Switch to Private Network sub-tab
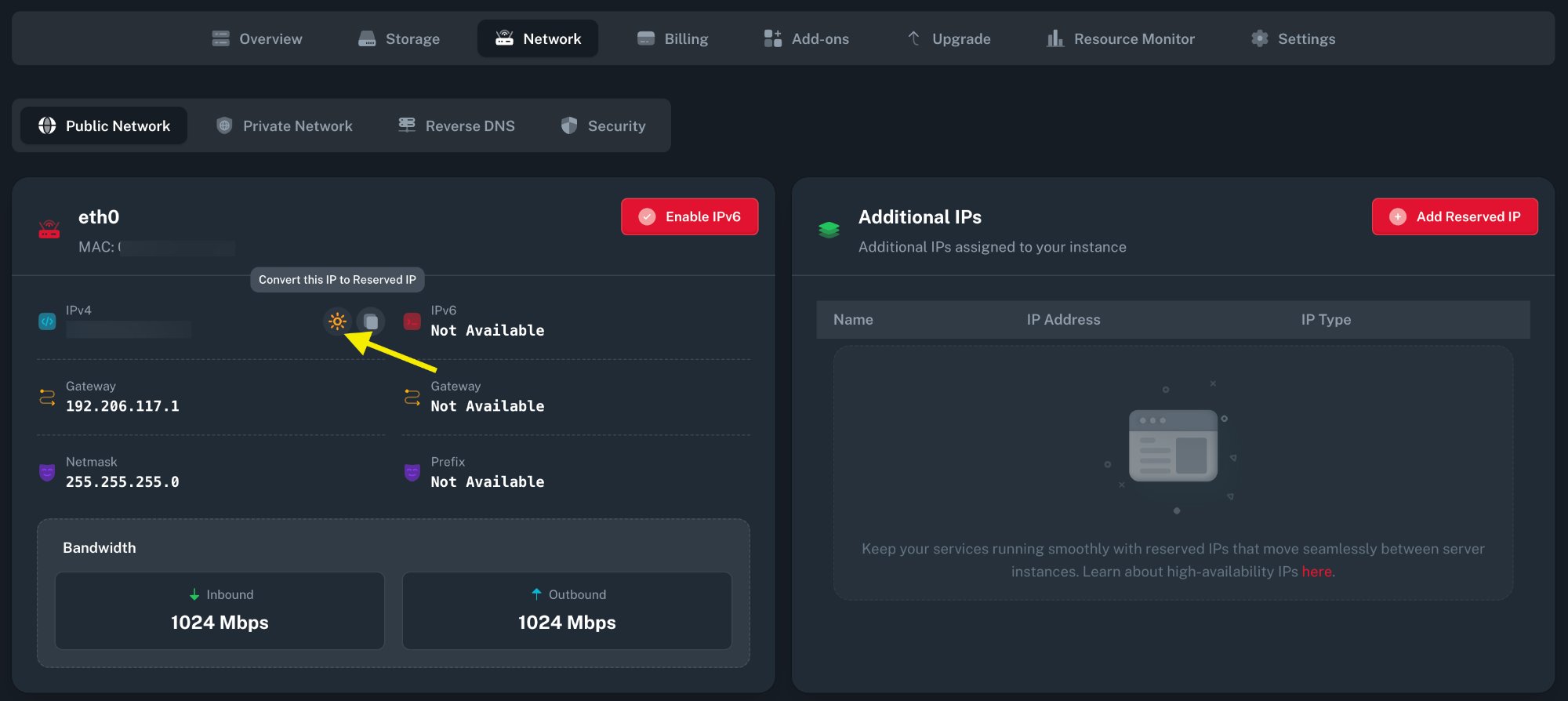 pos(285,126)
